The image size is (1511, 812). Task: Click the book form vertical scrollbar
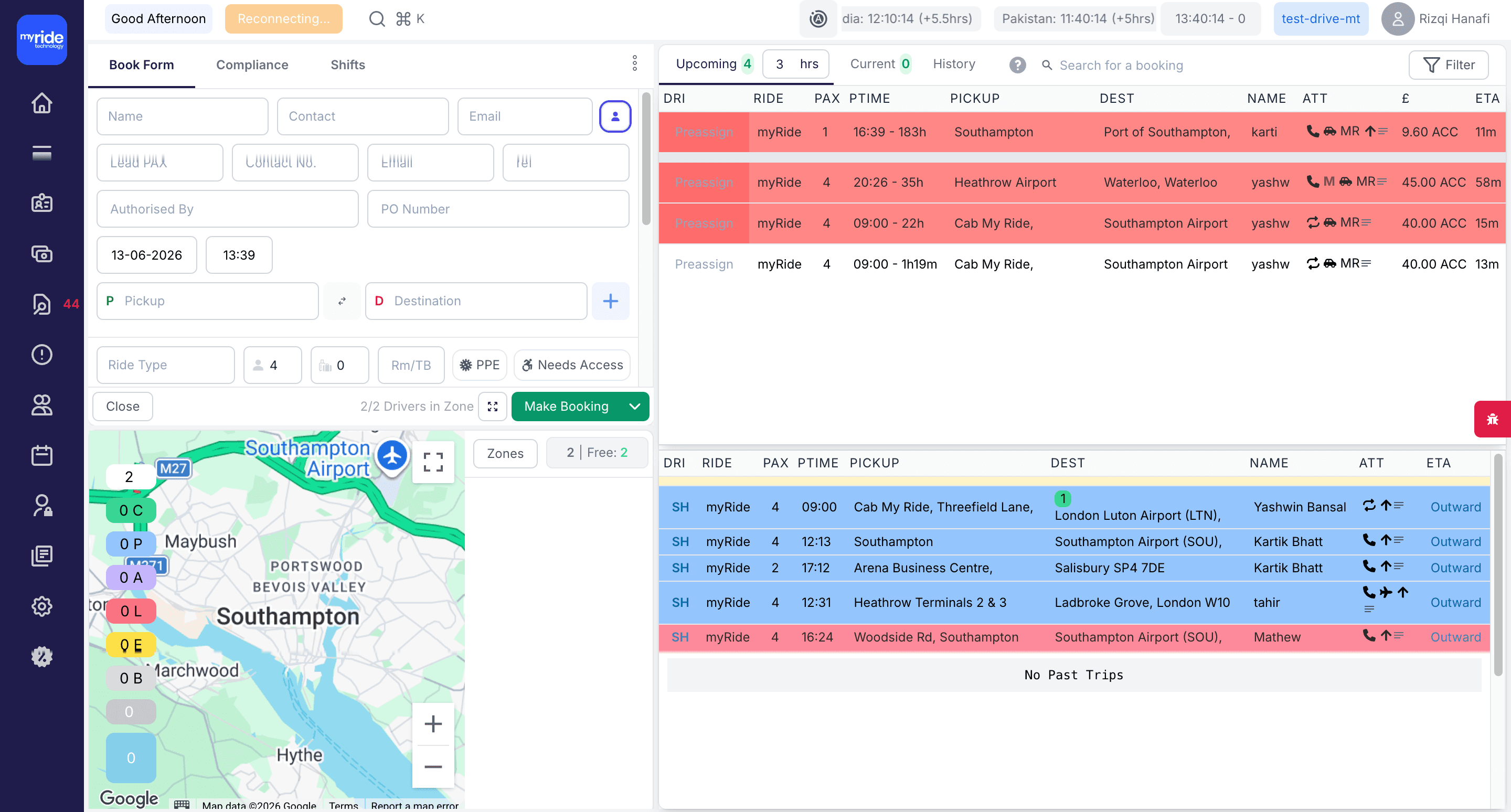tap(646, 159)
